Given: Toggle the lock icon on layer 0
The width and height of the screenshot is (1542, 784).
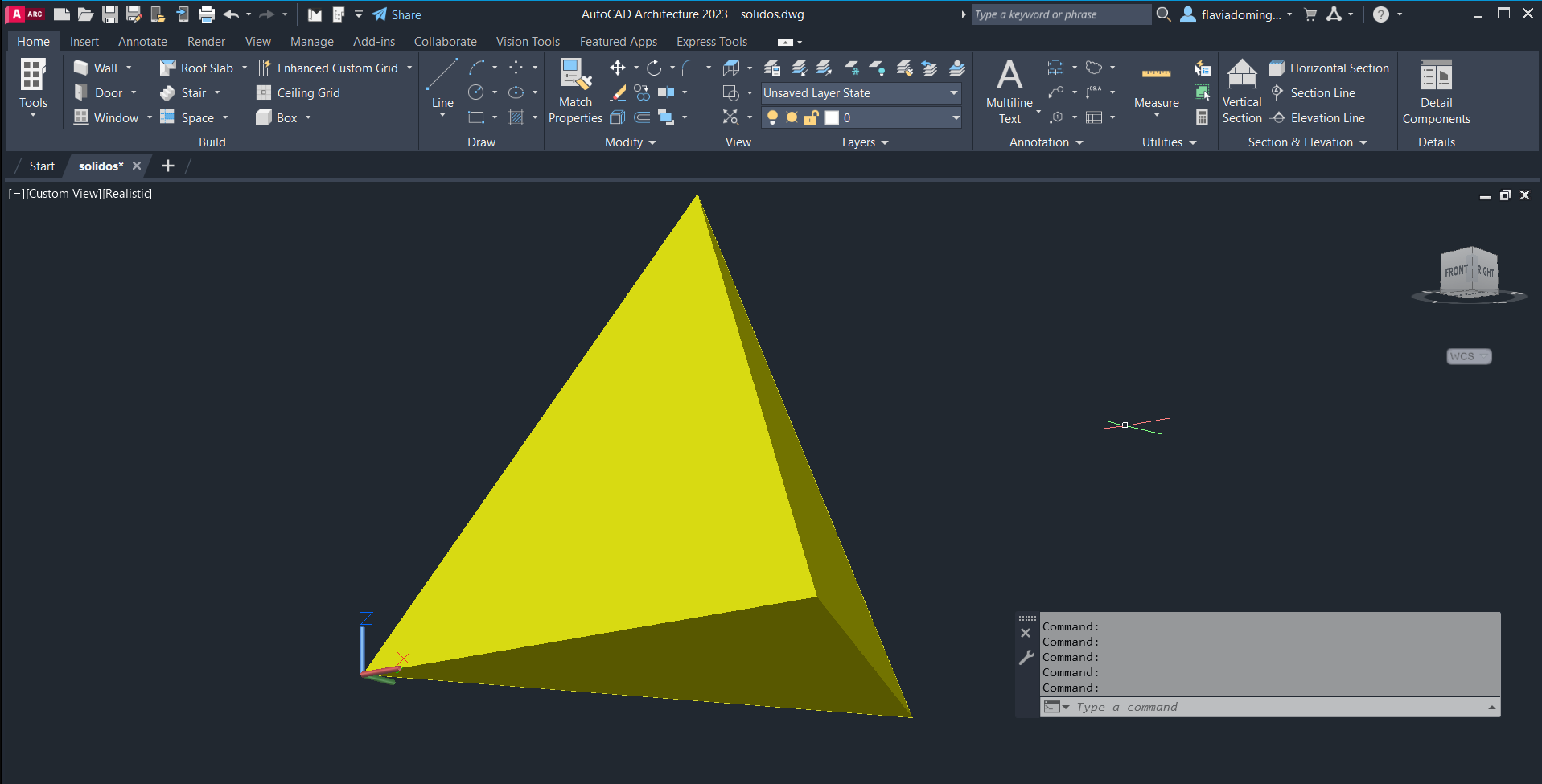Looking at the screenshot, I should coord(811,118).
